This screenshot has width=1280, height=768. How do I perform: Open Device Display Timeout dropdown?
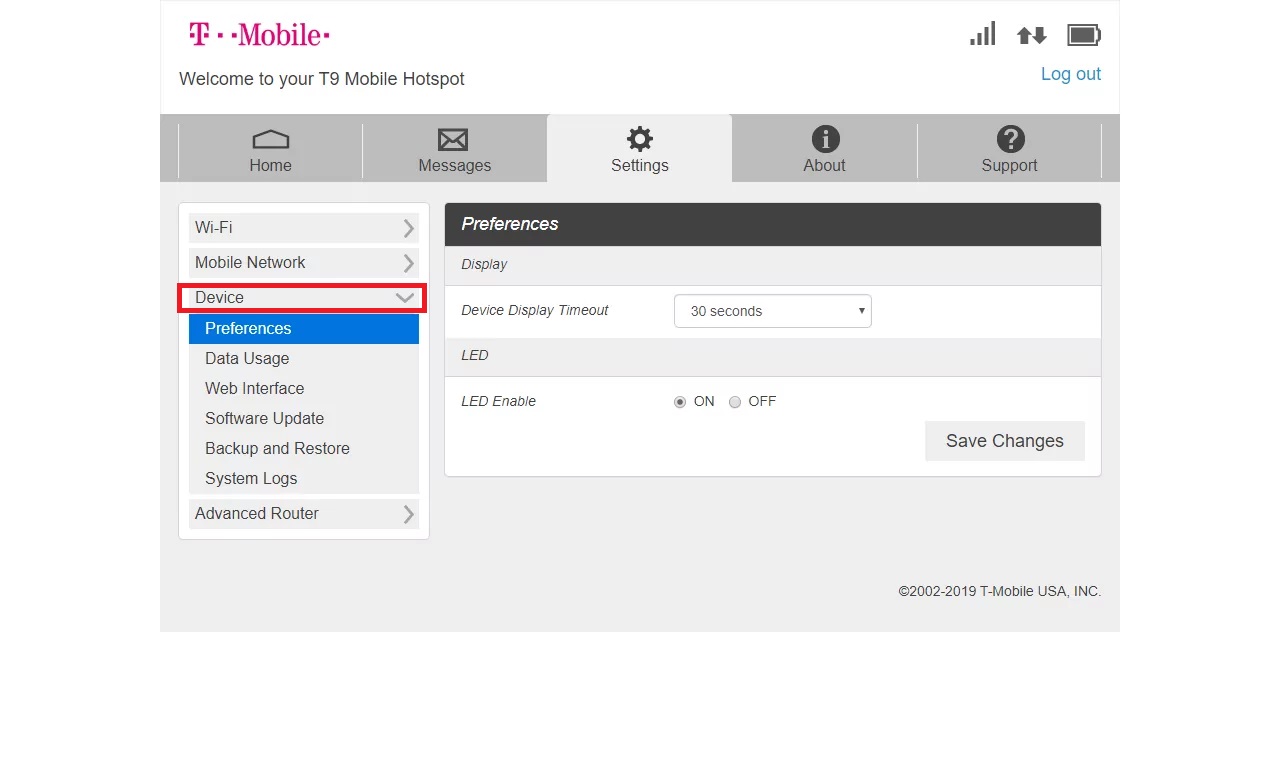pos(773,311)
